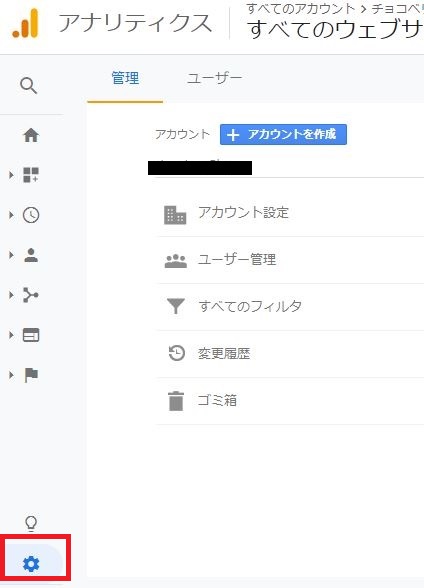This screenshot has height=588, width=424.
Task: Click the funnel icon for すべてのフィルタ
Action: click(x=175, y=306)
